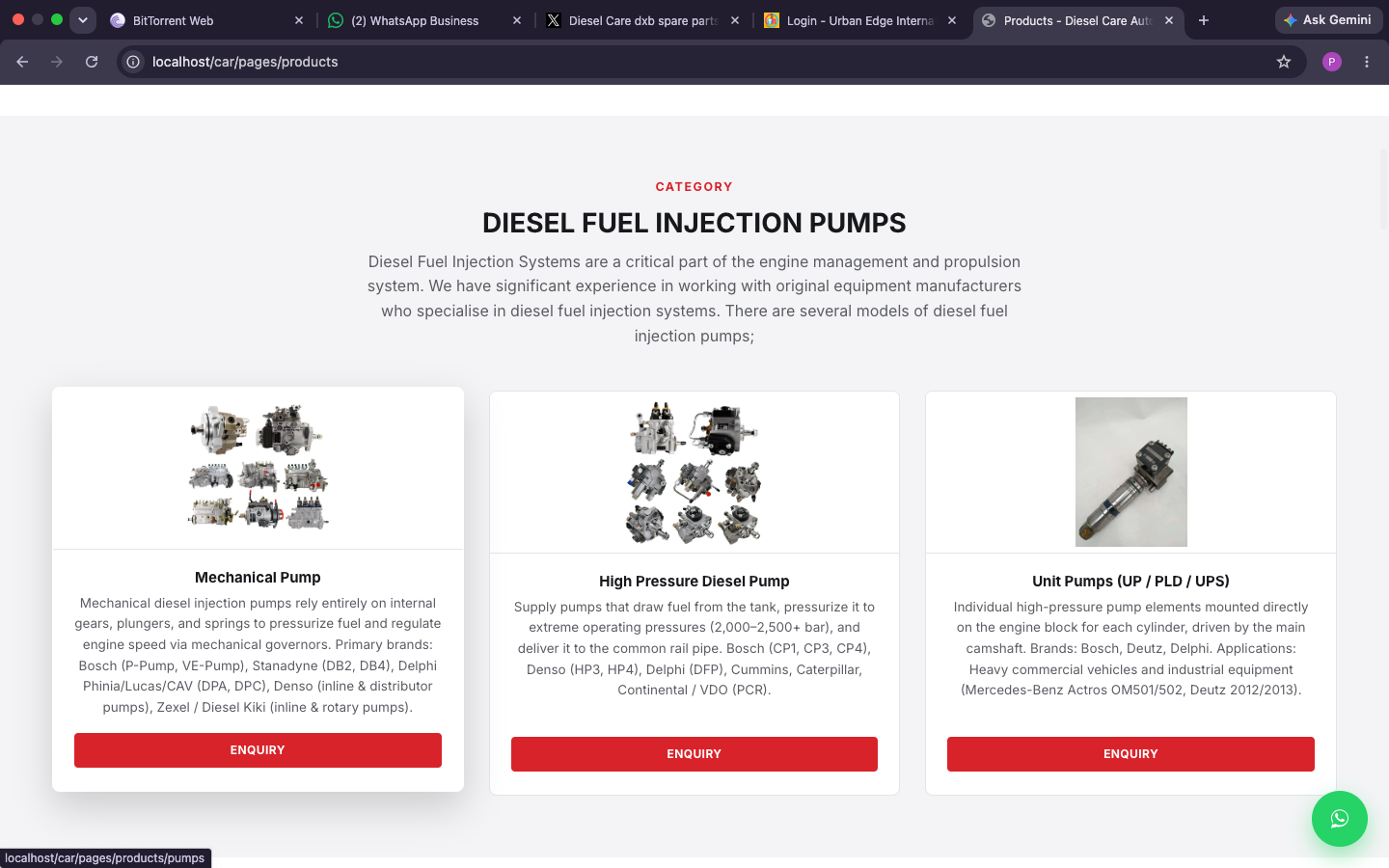1389x868 pixels.
Task: Click the High Pressure Diesel Pump title
Action: 694,582
